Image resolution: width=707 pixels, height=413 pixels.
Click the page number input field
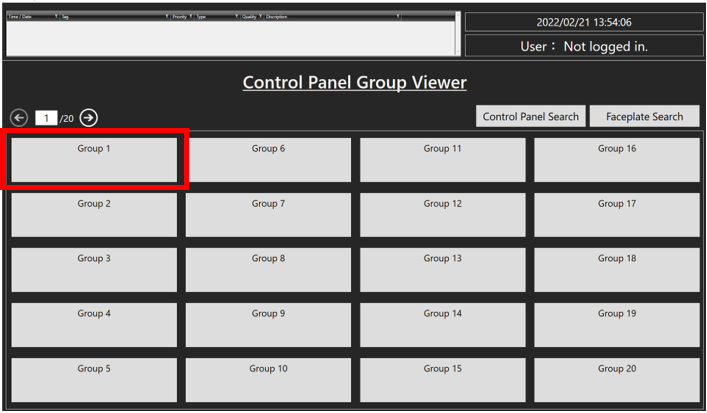[x=47, y=118]
